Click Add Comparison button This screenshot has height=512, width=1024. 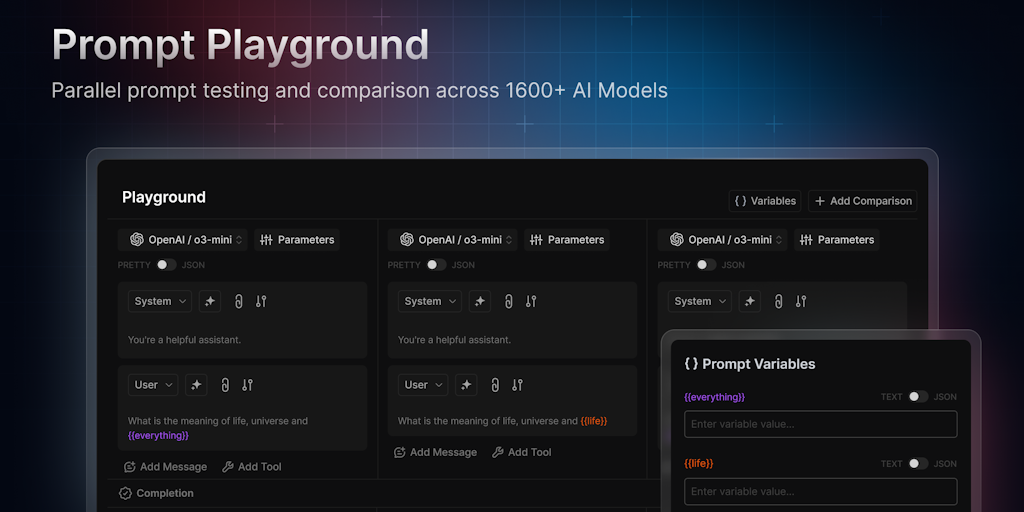click(x=863, y=200)
